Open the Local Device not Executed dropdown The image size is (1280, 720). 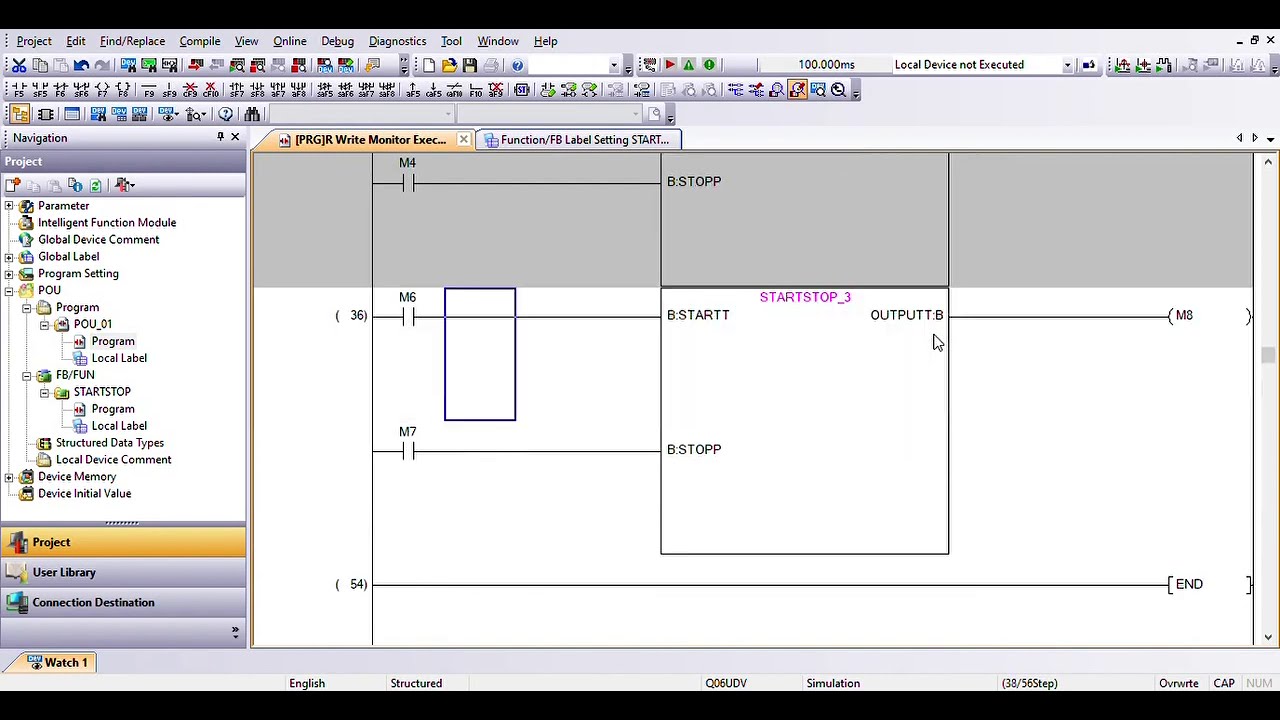click(x=1067, y=65)
